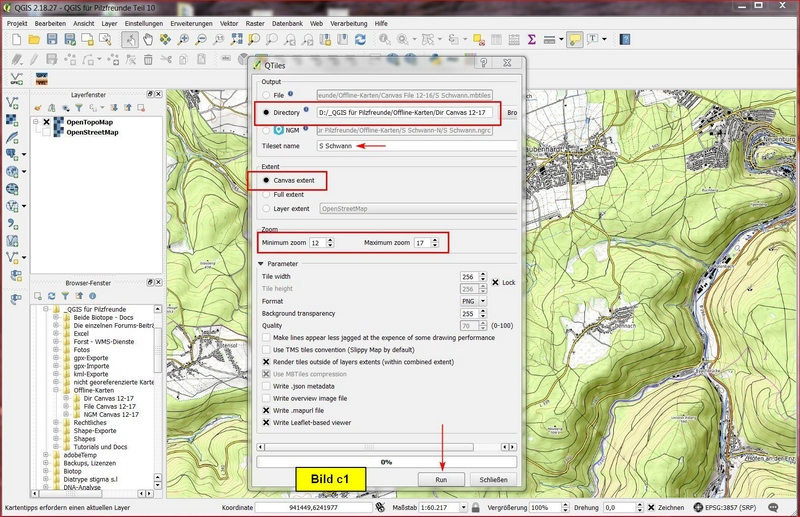Image resolution: width=800 pixels, height=517 pixels.
Task: Open the Layer extent OpenStreetMap combo box
Action: (x=418, y=208)
